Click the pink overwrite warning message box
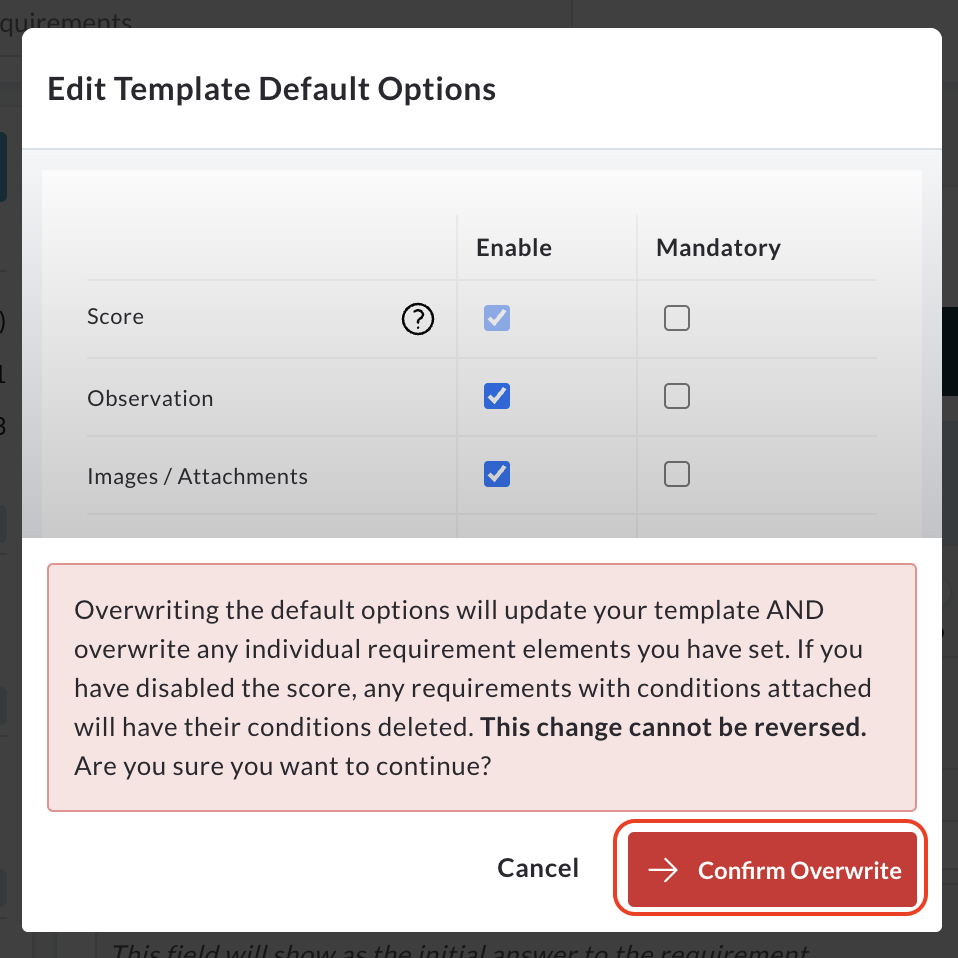958x958 pixels. 482,687
